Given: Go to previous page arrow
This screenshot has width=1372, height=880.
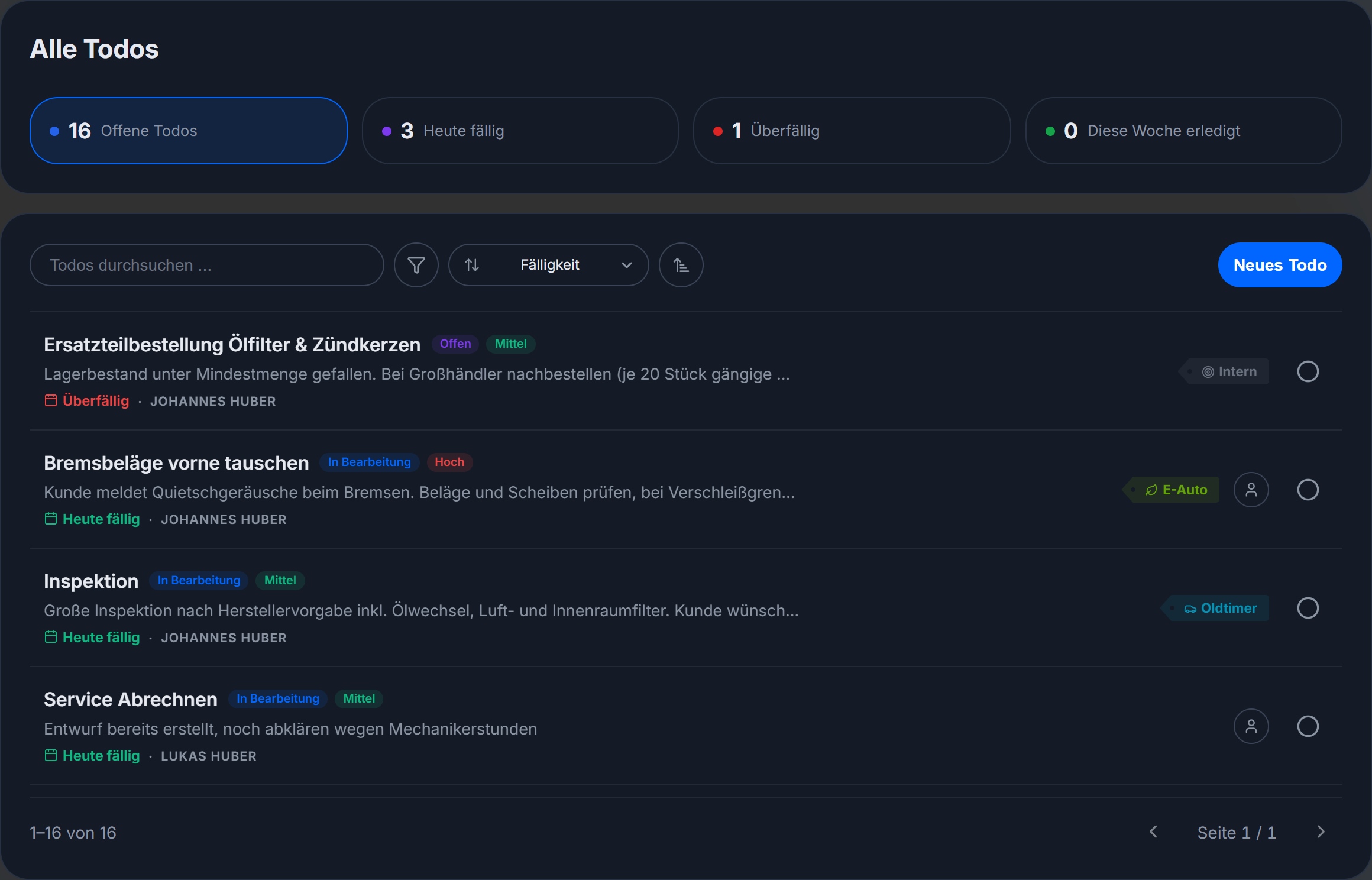Looking at the screenshot, I should point(1153,832).
